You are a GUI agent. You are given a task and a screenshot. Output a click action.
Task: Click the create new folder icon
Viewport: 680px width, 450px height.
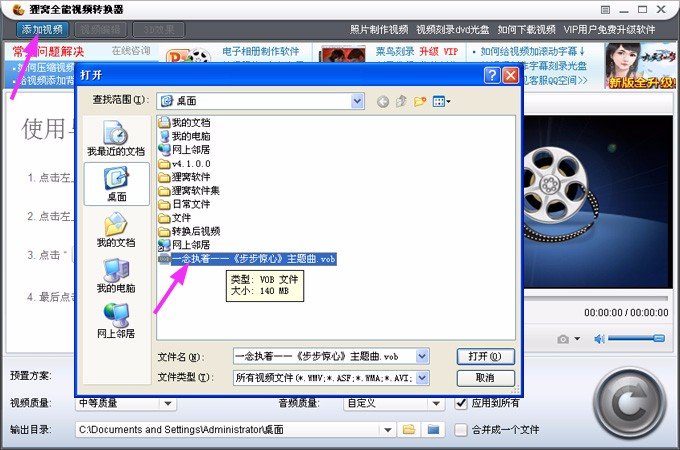(x=420, y=101)
